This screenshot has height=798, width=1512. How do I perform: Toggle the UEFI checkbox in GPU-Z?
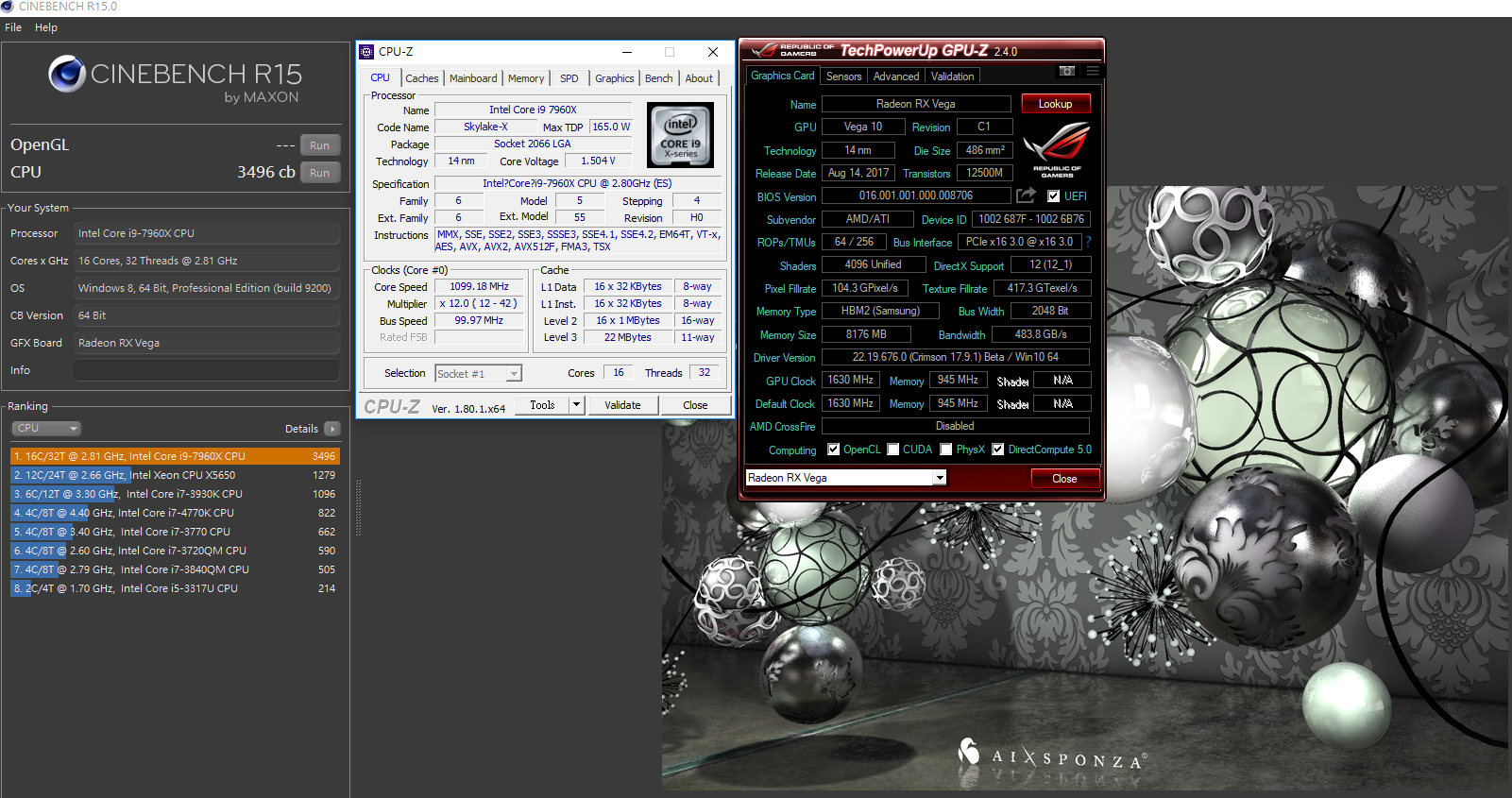pos(1053,196)
